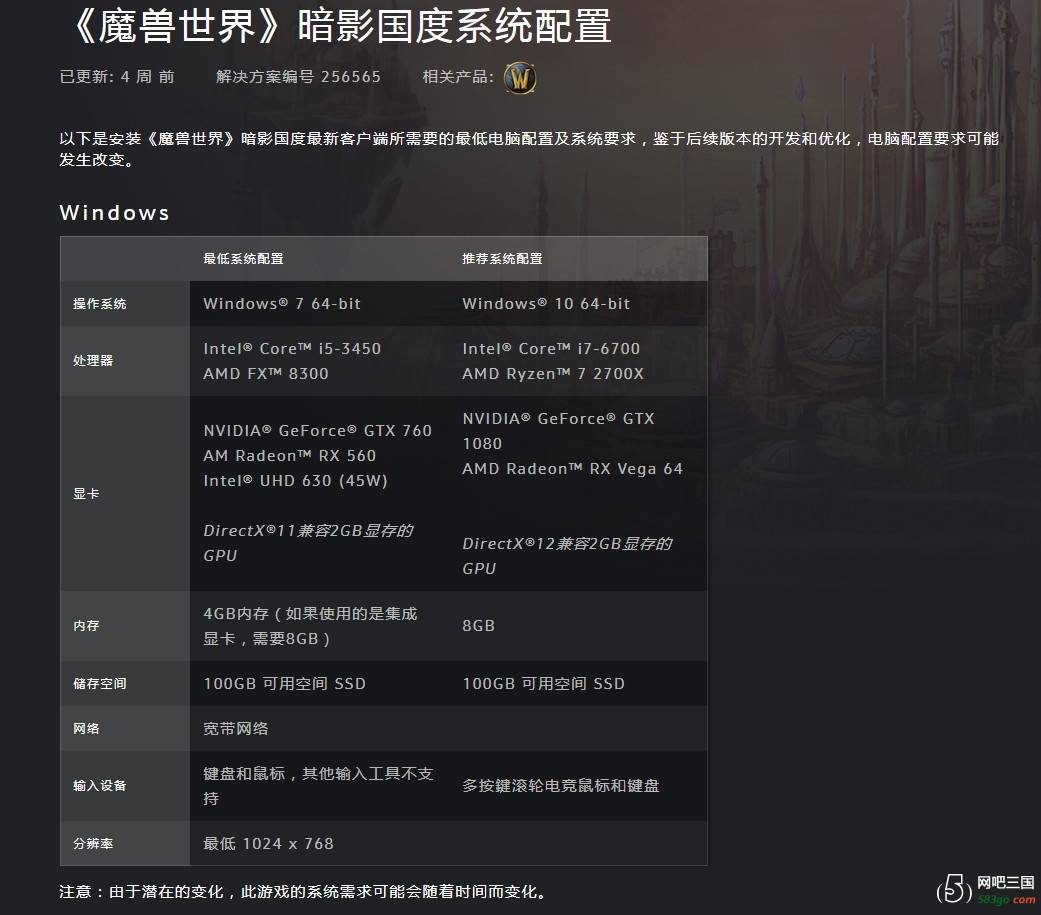Click the World of Warcraft product icon

[520, 78]
